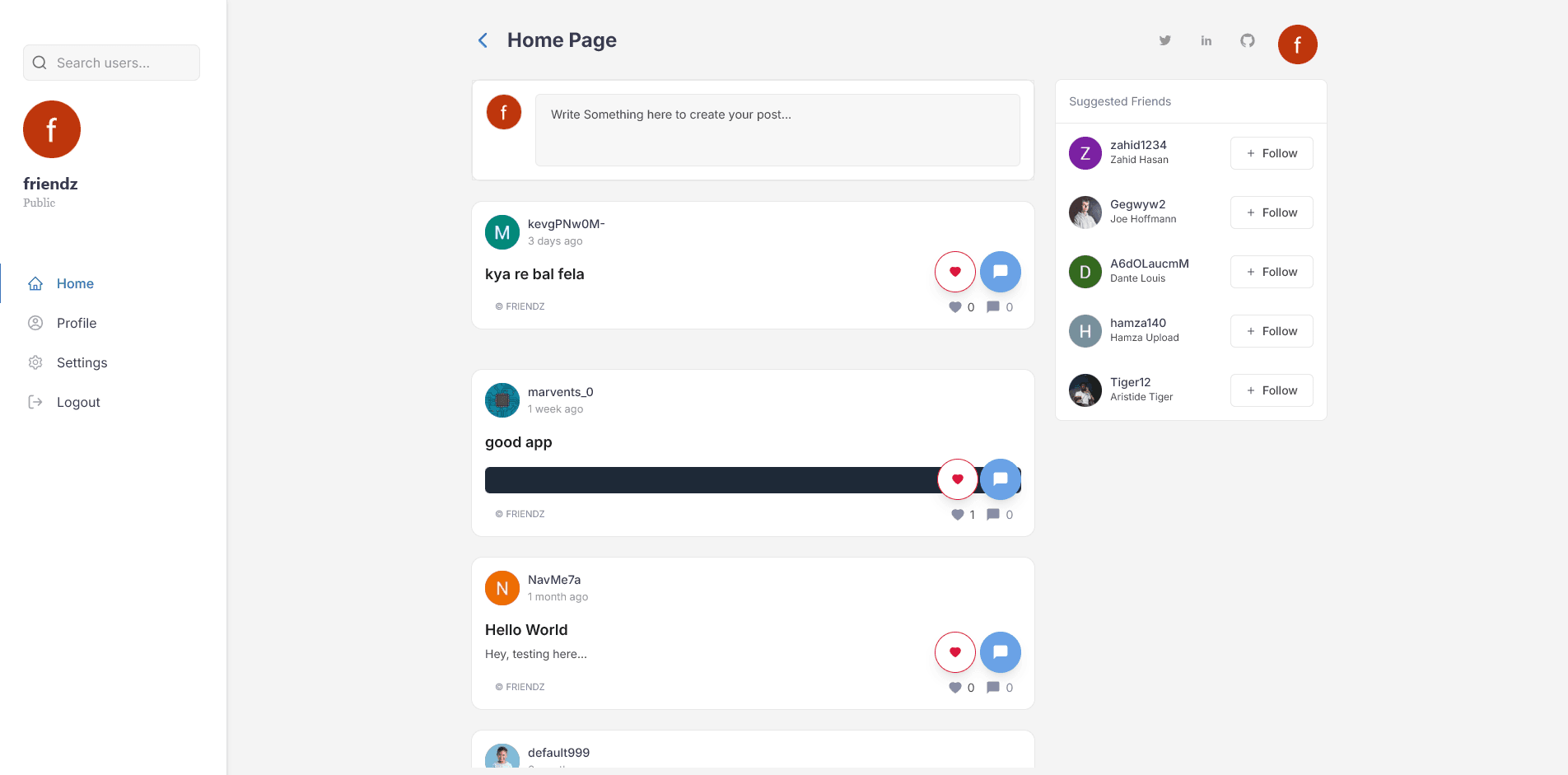Select Home in the sidebar navigation

(x=75, y=283)
